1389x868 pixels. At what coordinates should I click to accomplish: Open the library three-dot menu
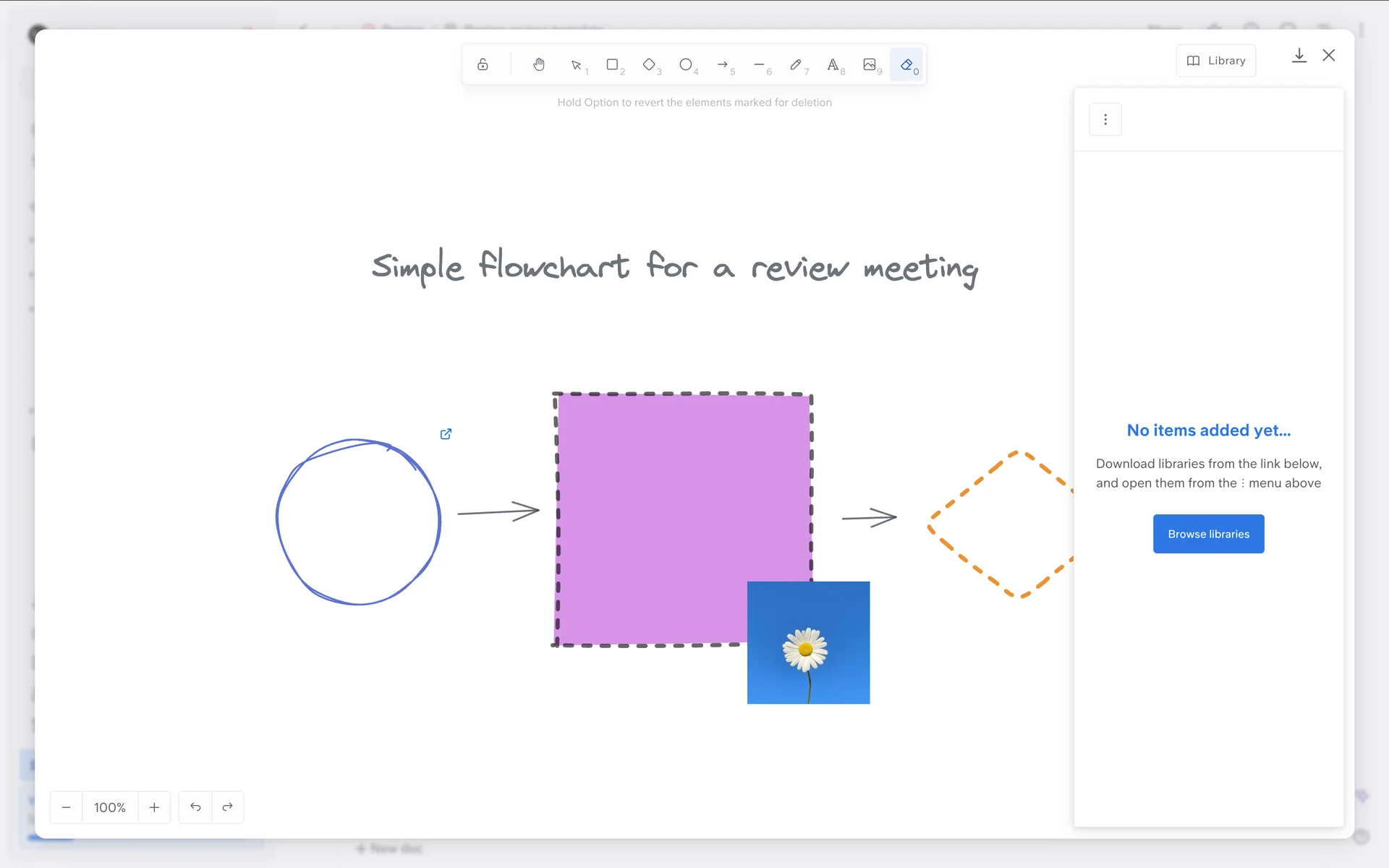[x=1105, y=119]
